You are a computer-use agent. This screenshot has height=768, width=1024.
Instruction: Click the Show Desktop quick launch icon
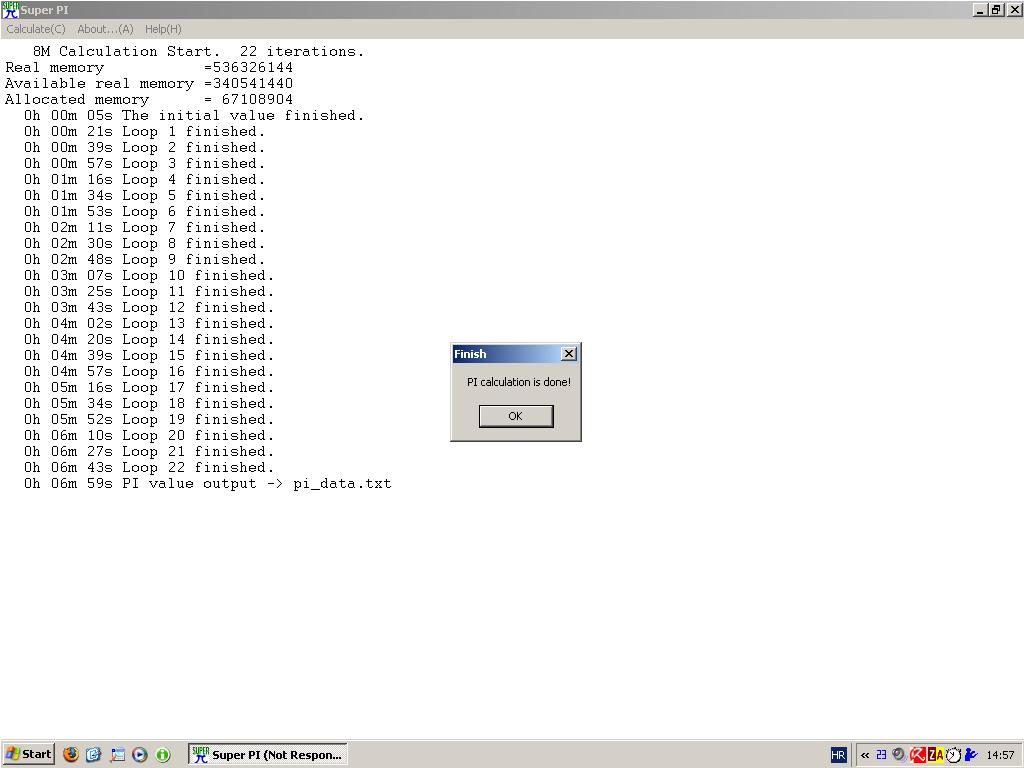click(x=117, y=754)
